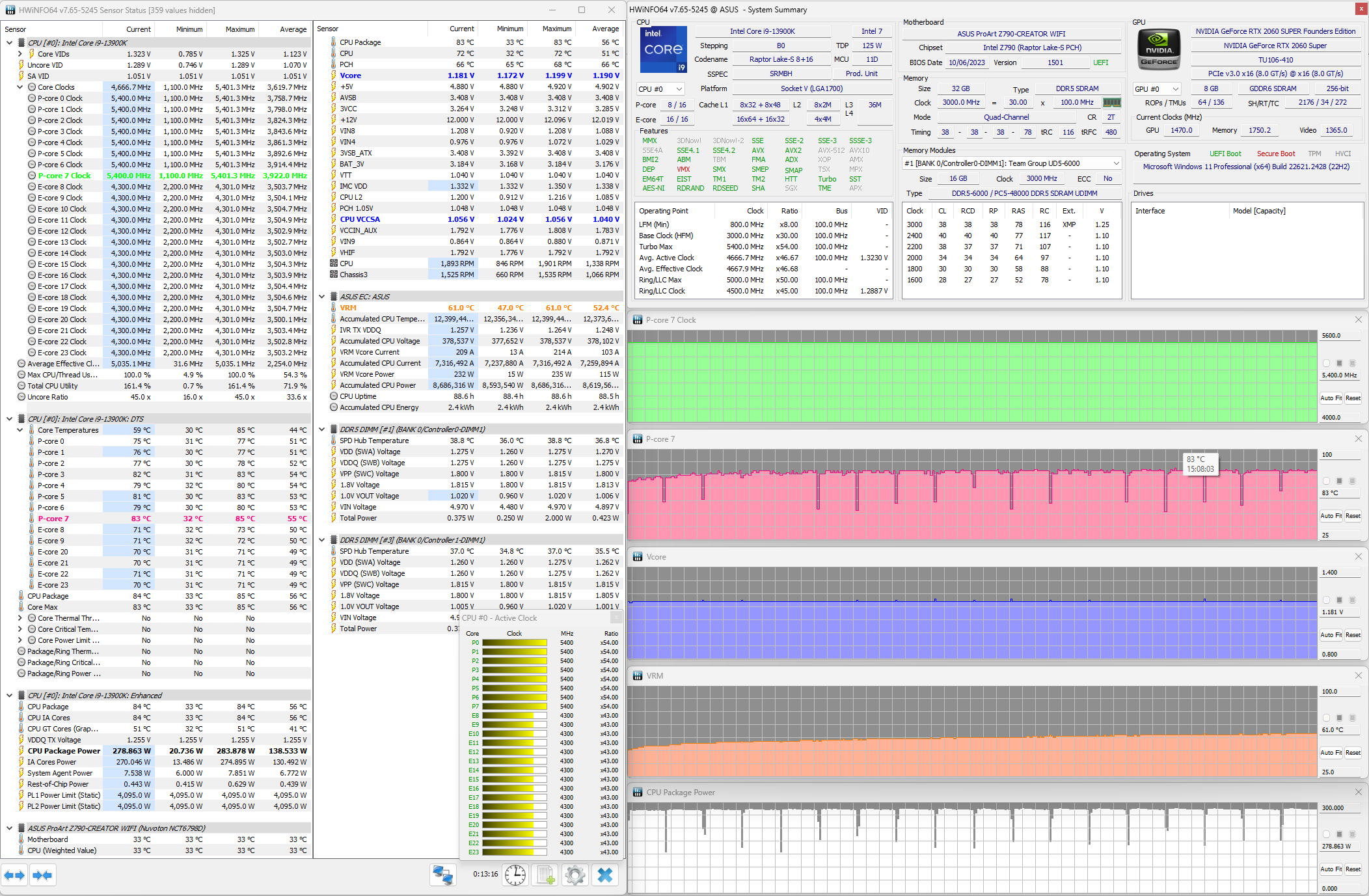Close sensors with blue X icon
This screenshot has height=896, width=1369.
tap(605, 875)
